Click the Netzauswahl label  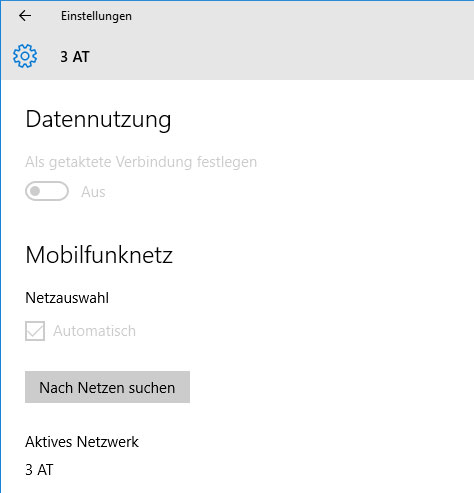[x=67, y=298]
